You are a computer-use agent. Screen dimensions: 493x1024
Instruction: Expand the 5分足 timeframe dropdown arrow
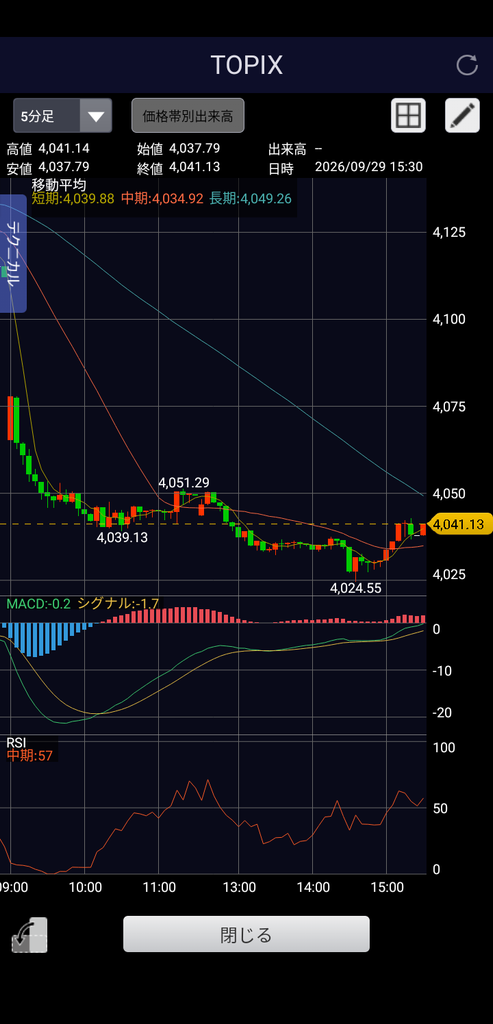click(x=96, y=116)
